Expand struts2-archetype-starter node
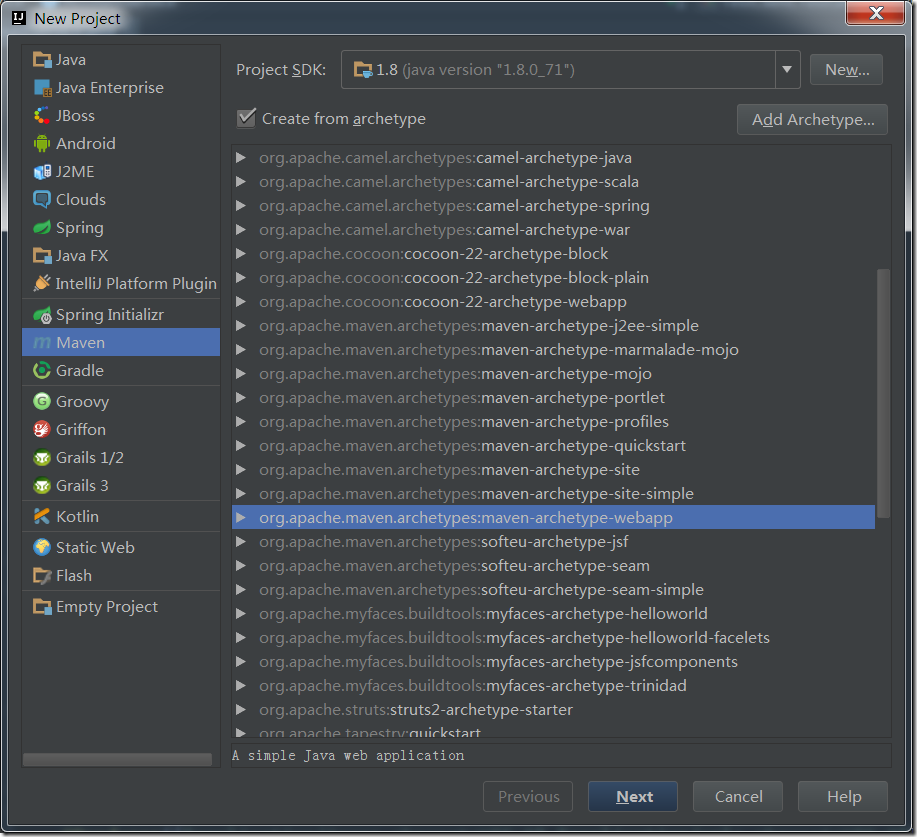917x837 pixels. [240, 709]
